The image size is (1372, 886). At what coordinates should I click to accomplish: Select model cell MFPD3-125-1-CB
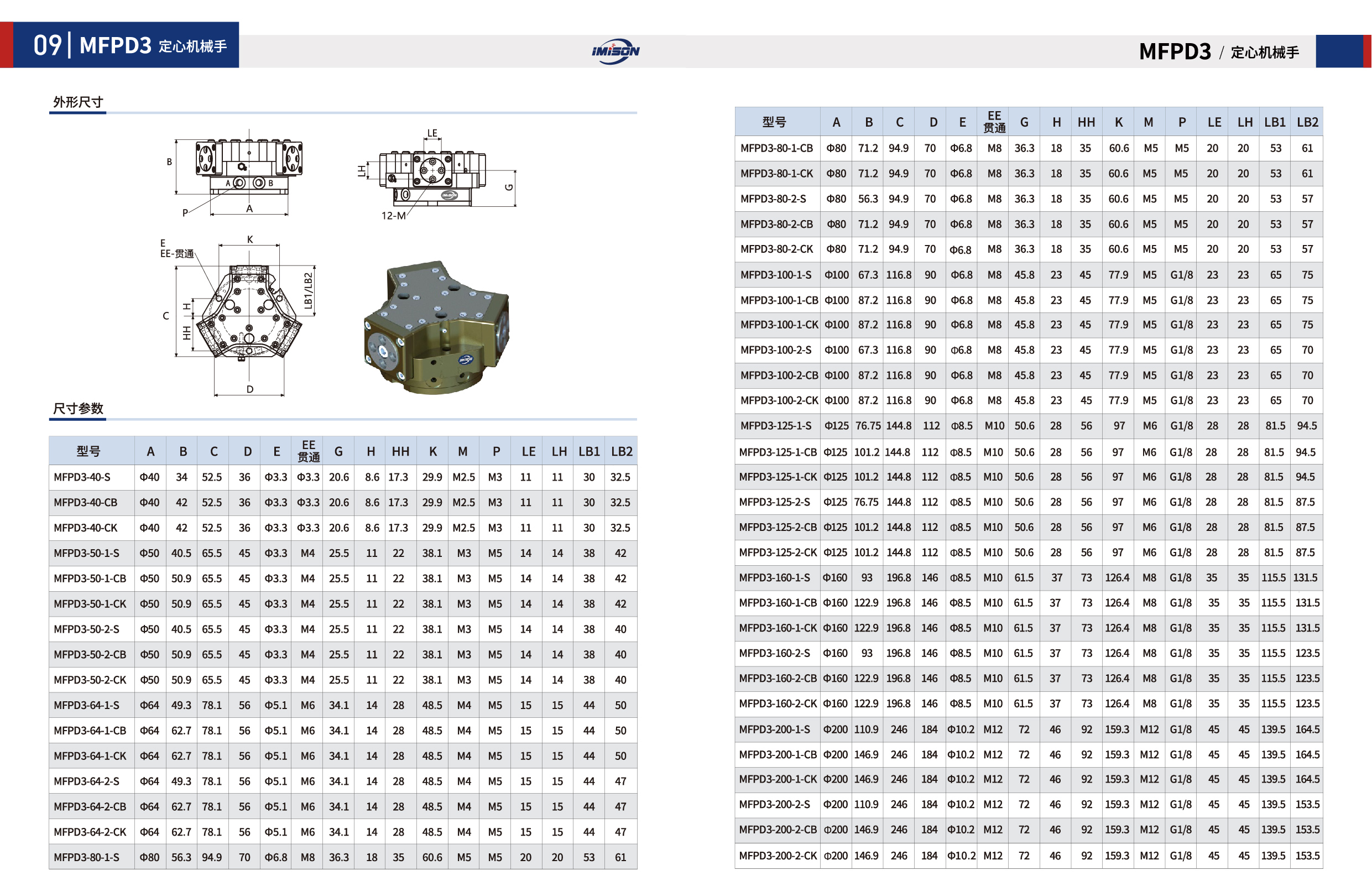778,452
